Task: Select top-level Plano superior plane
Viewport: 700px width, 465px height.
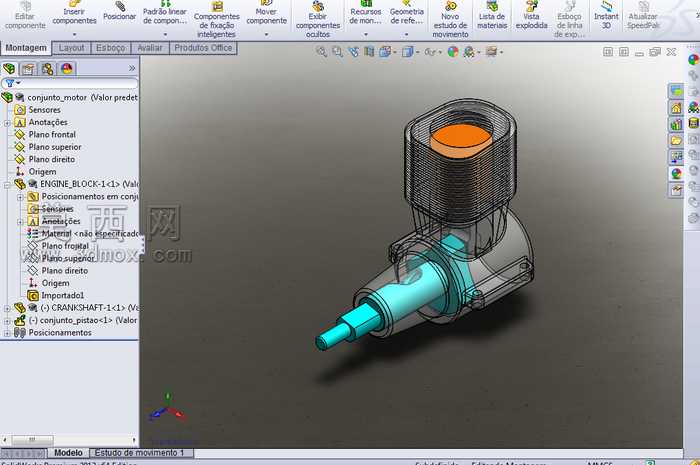Action: coord(48,147)
